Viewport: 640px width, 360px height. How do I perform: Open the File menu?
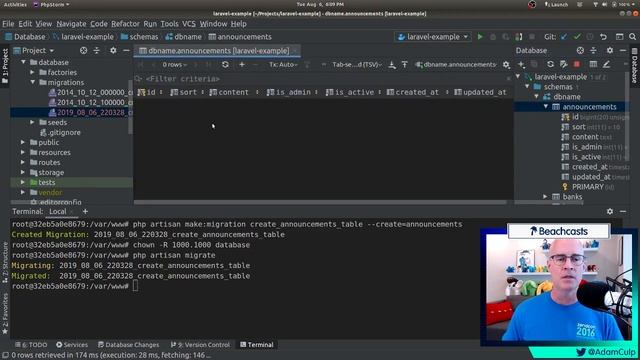(x=8, y=24)
